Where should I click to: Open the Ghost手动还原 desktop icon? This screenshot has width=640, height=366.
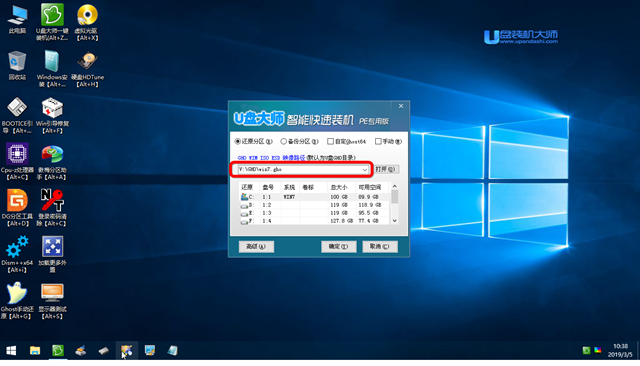(16, 301)
